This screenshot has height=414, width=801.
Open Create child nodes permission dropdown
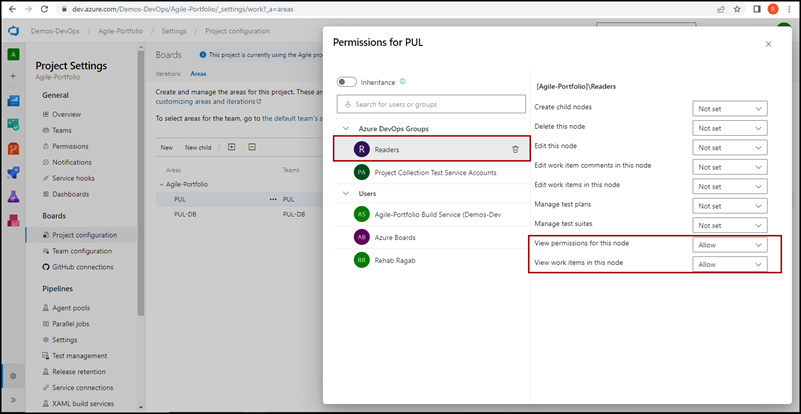tap(730, 109)
